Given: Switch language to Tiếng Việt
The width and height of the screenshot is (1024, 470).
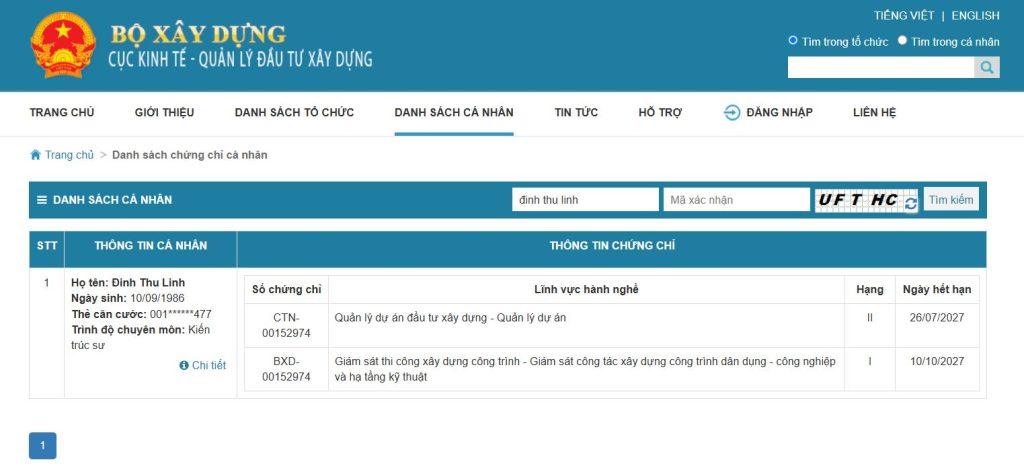Looking at the screenshot, I should click(x=904, y=16).
